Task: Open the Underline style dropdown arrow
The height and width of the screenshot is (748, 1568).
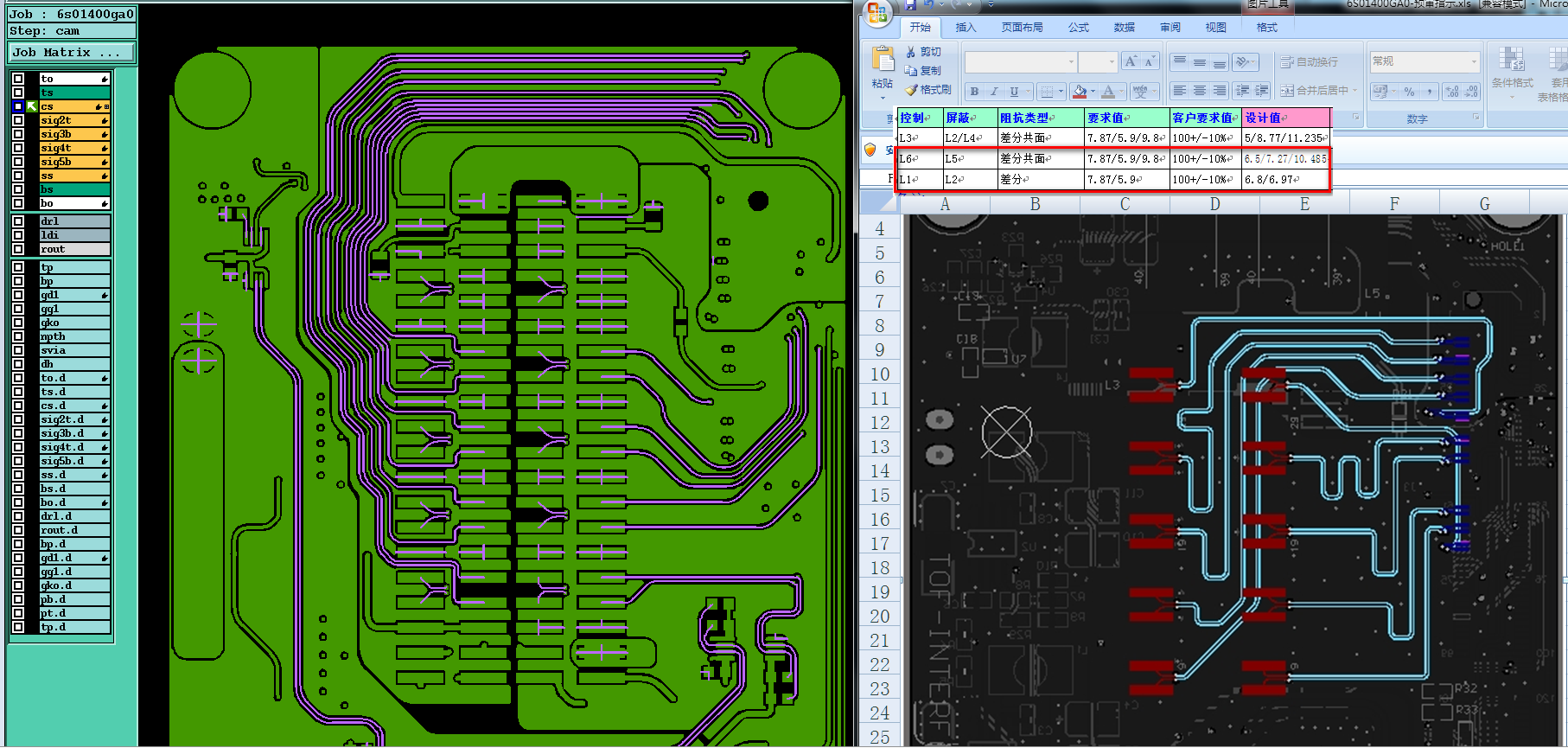Action: (x=1027, y=91)
